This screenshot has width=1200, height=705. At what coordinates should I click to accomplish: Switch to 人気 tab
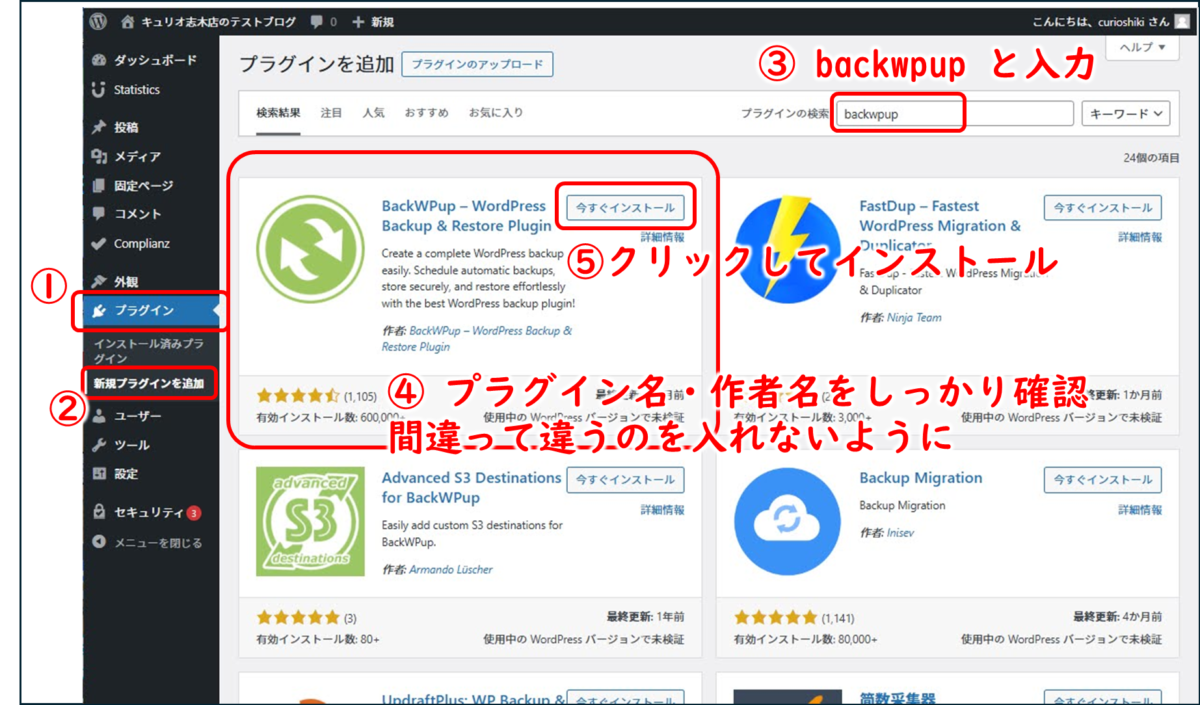tap(373, 113)
